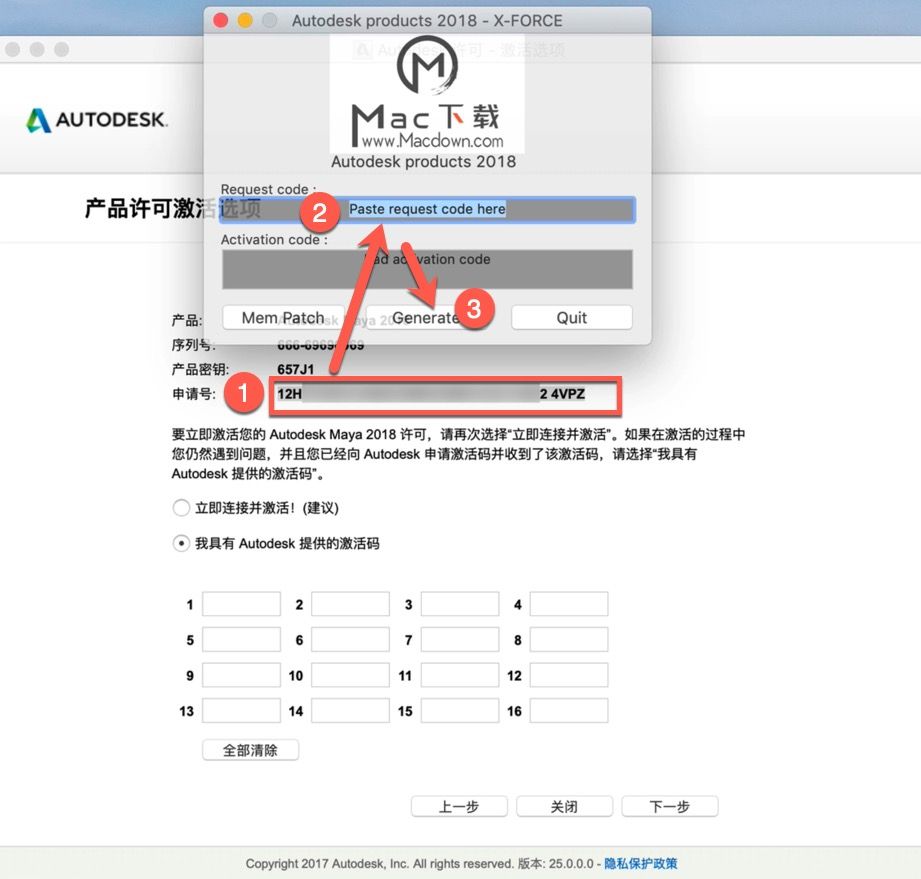Click the 上一步 back button
The width and height of the screenshot is (921, 879).
coord(459,807)
